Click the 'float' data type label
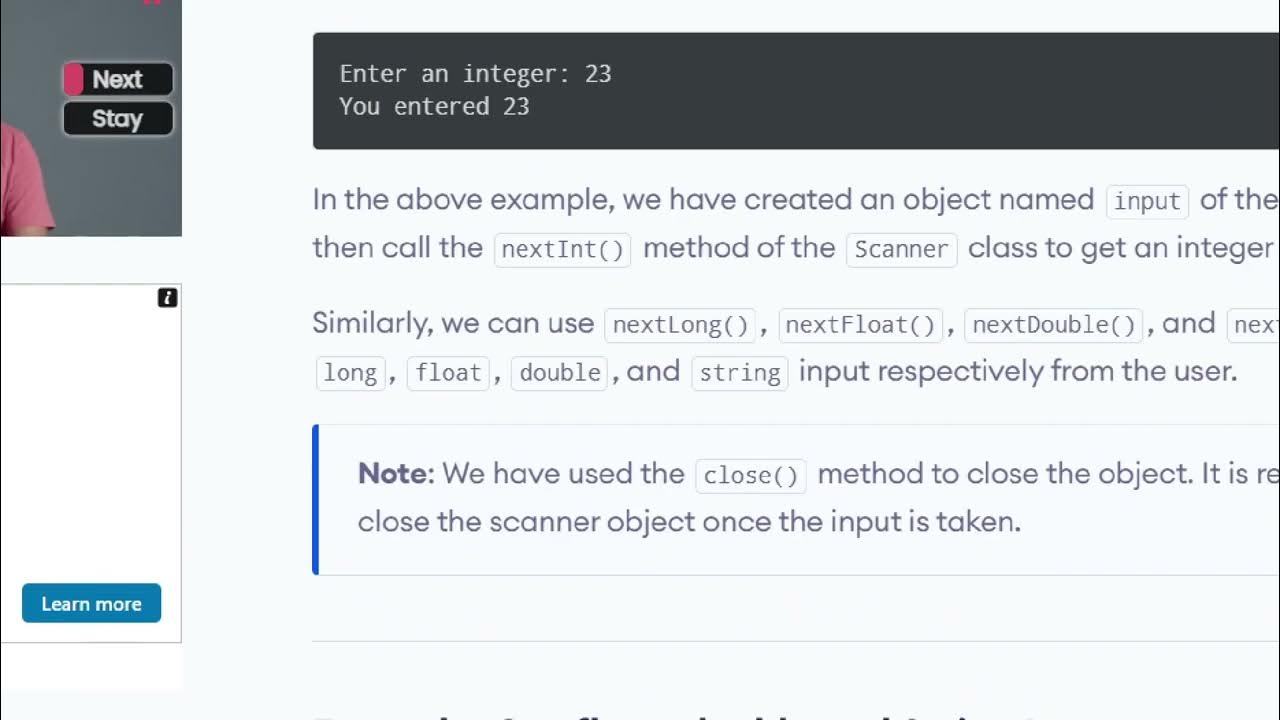The image size is (1280, 720). click(448, 373)
